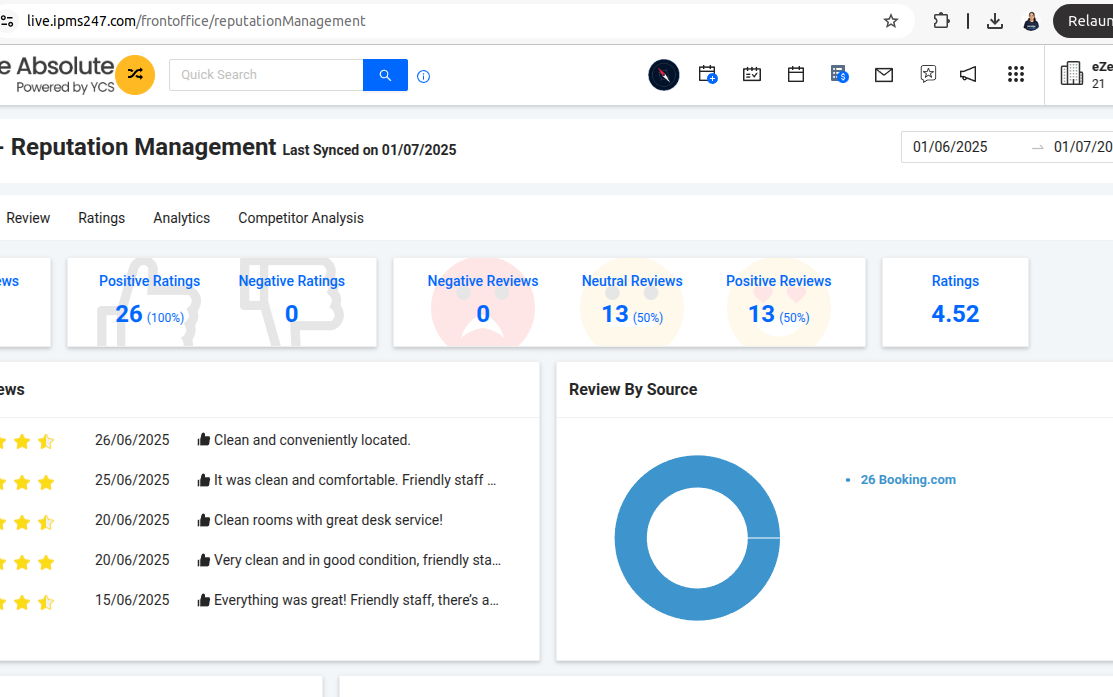Viewport: 1113px width, 697px height.
Task: Open the add reservation calendar-plus icon
Action: tap(708, 74)
